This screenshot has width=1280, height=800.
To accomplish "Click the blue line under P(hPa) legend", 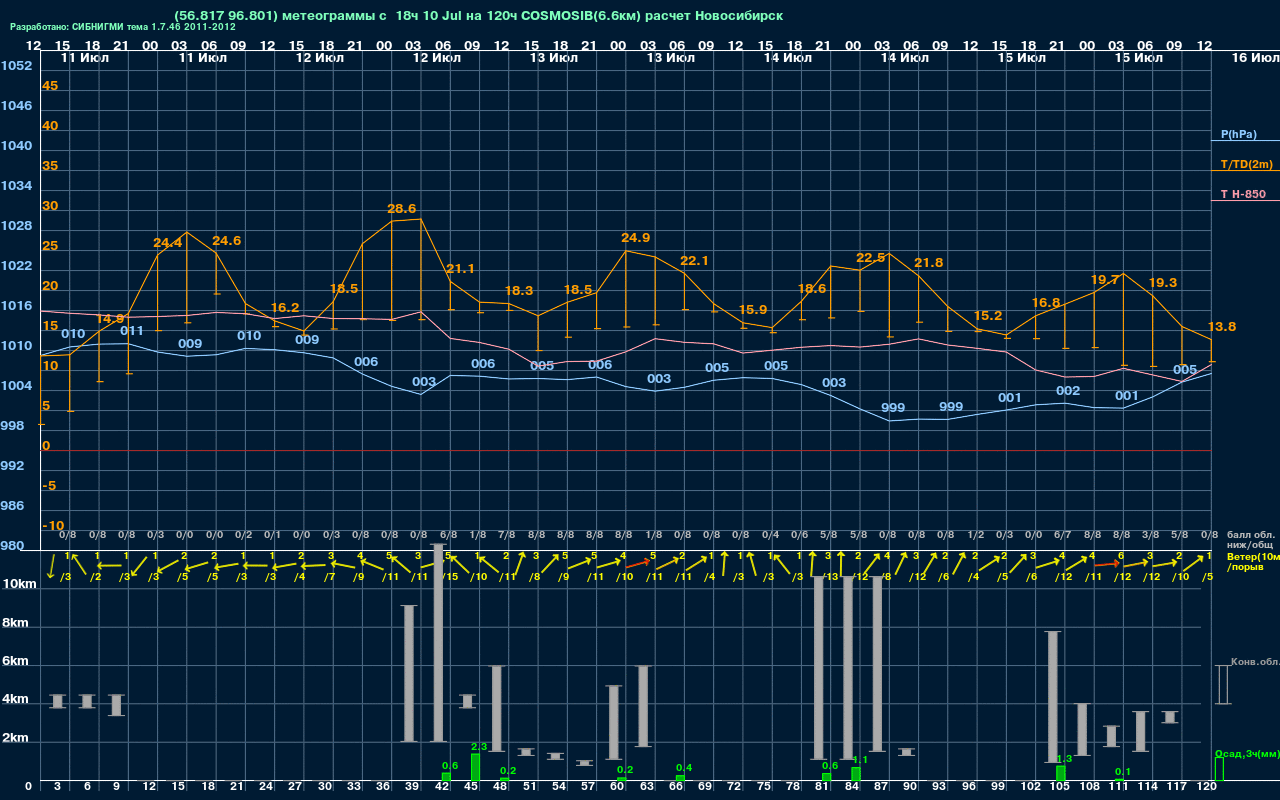I will click(x=1245, y=142).
